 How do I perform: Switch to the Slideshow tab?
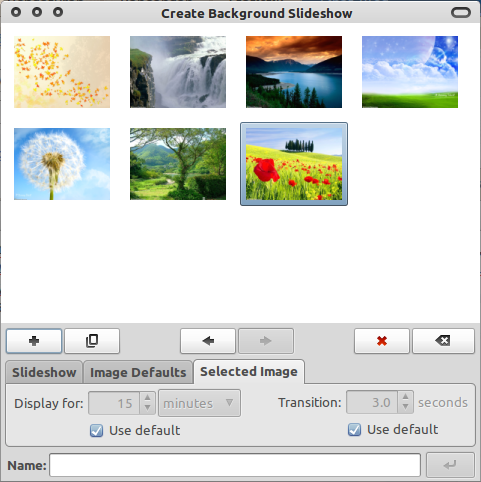44,372
